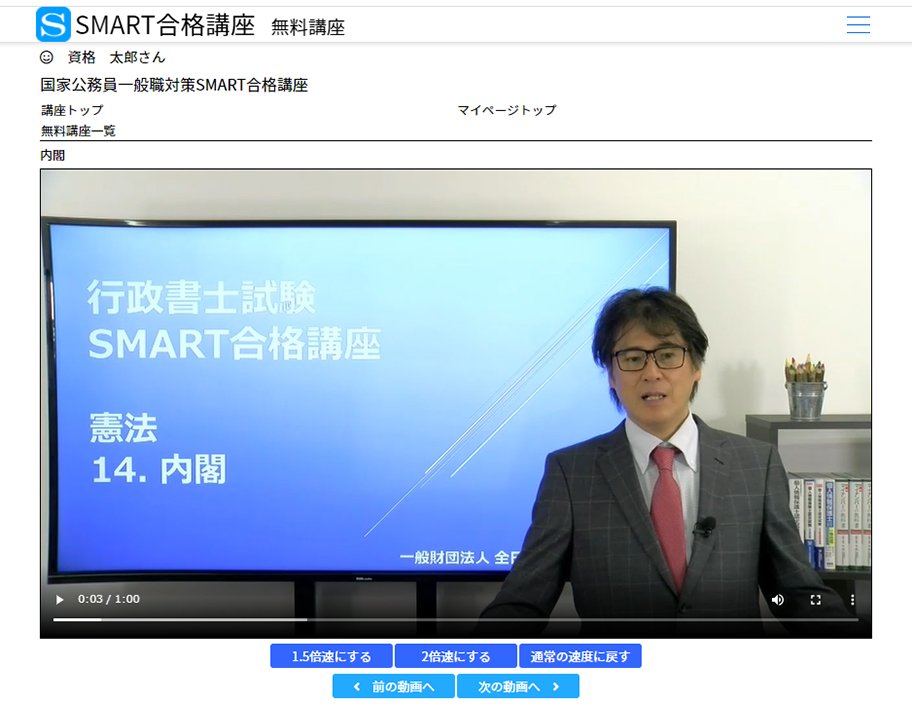The image size is (912, 704).
Task: Open 講座トップ link
Action: 72,110
